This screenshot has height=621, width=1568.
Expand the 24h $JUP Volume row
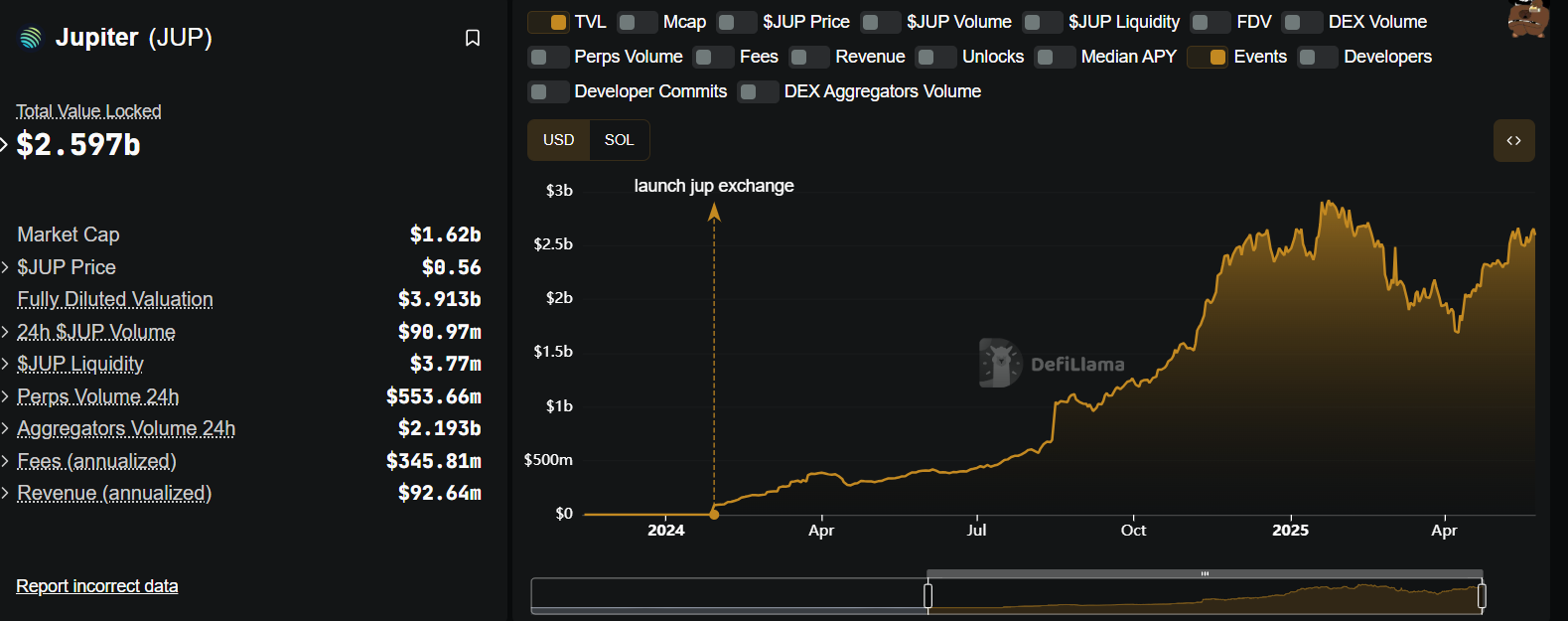pyautogui.click(x=5, y=332)
